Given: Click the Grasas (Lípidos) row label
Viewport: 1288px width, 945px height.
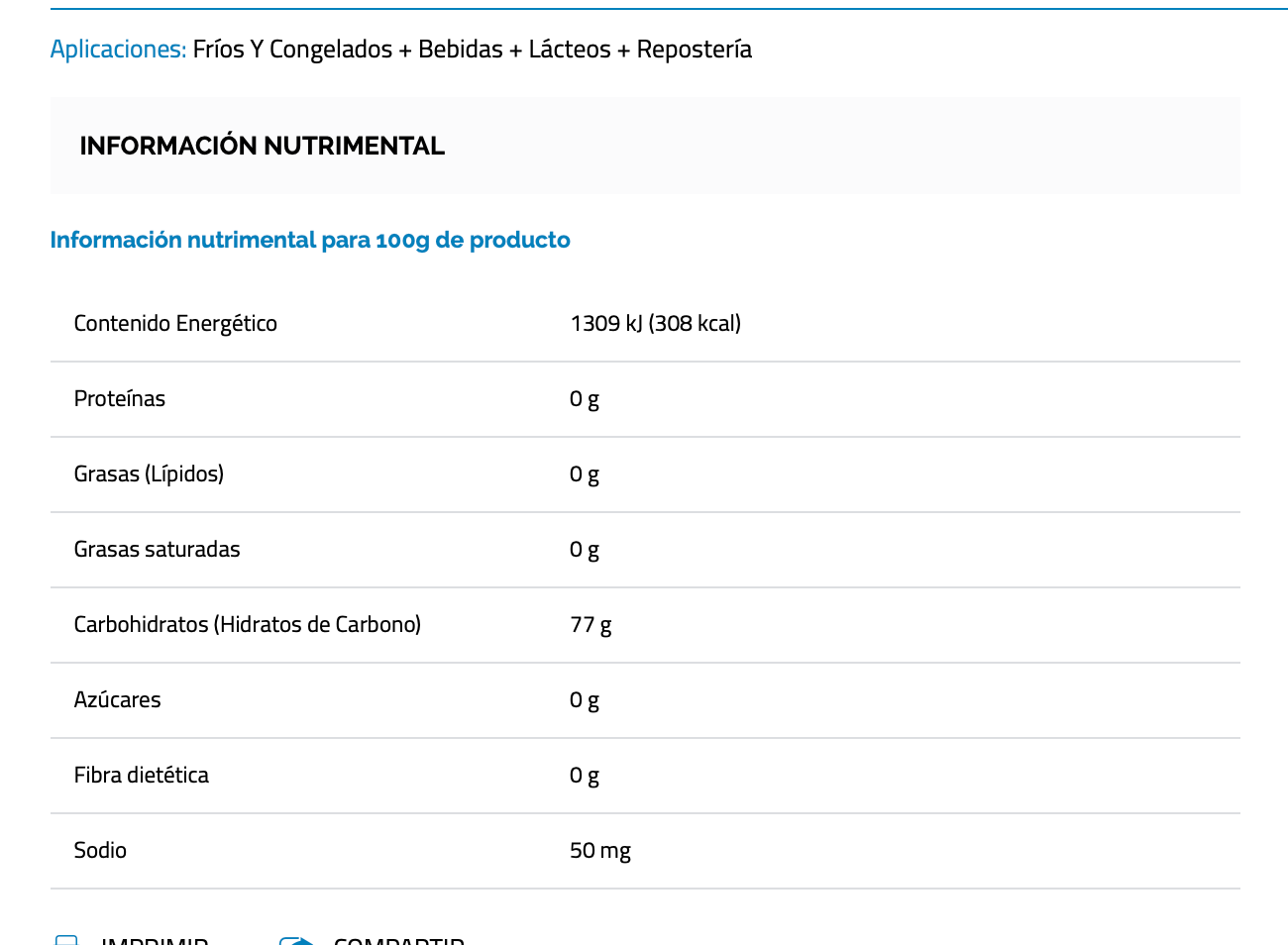Looking at the screenshot, I should click(x=149, y=474).
